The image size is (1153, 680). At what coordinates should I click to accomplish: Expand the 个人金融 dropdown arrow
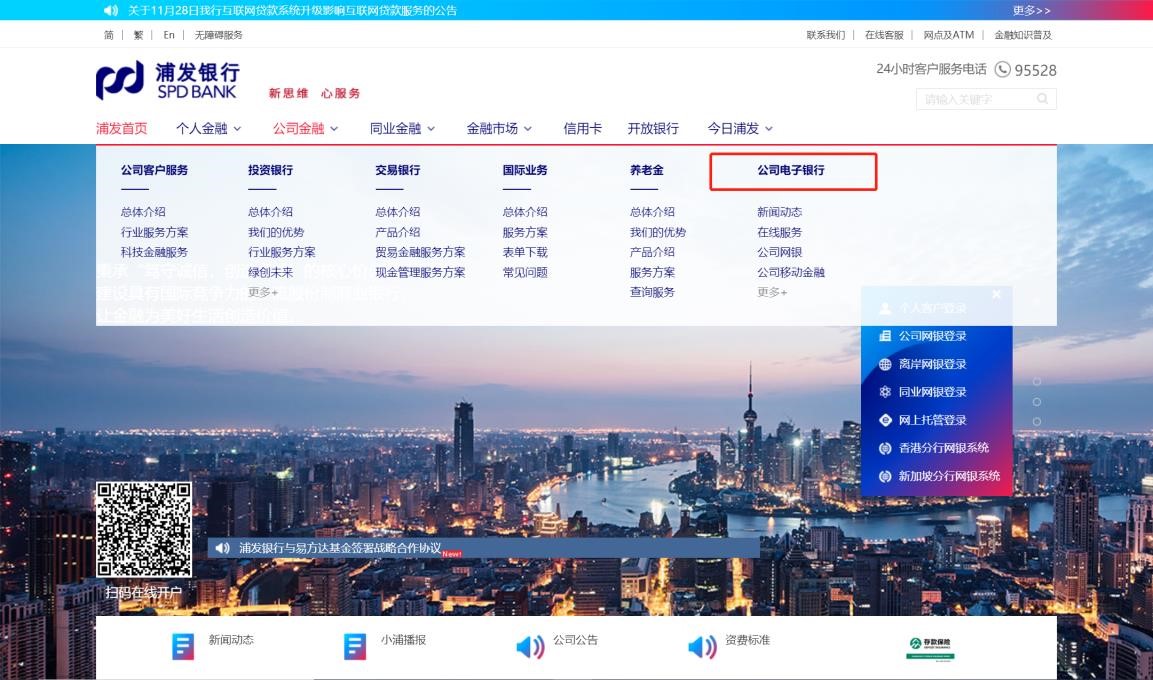pyautogui.click(x=238, y=129)
